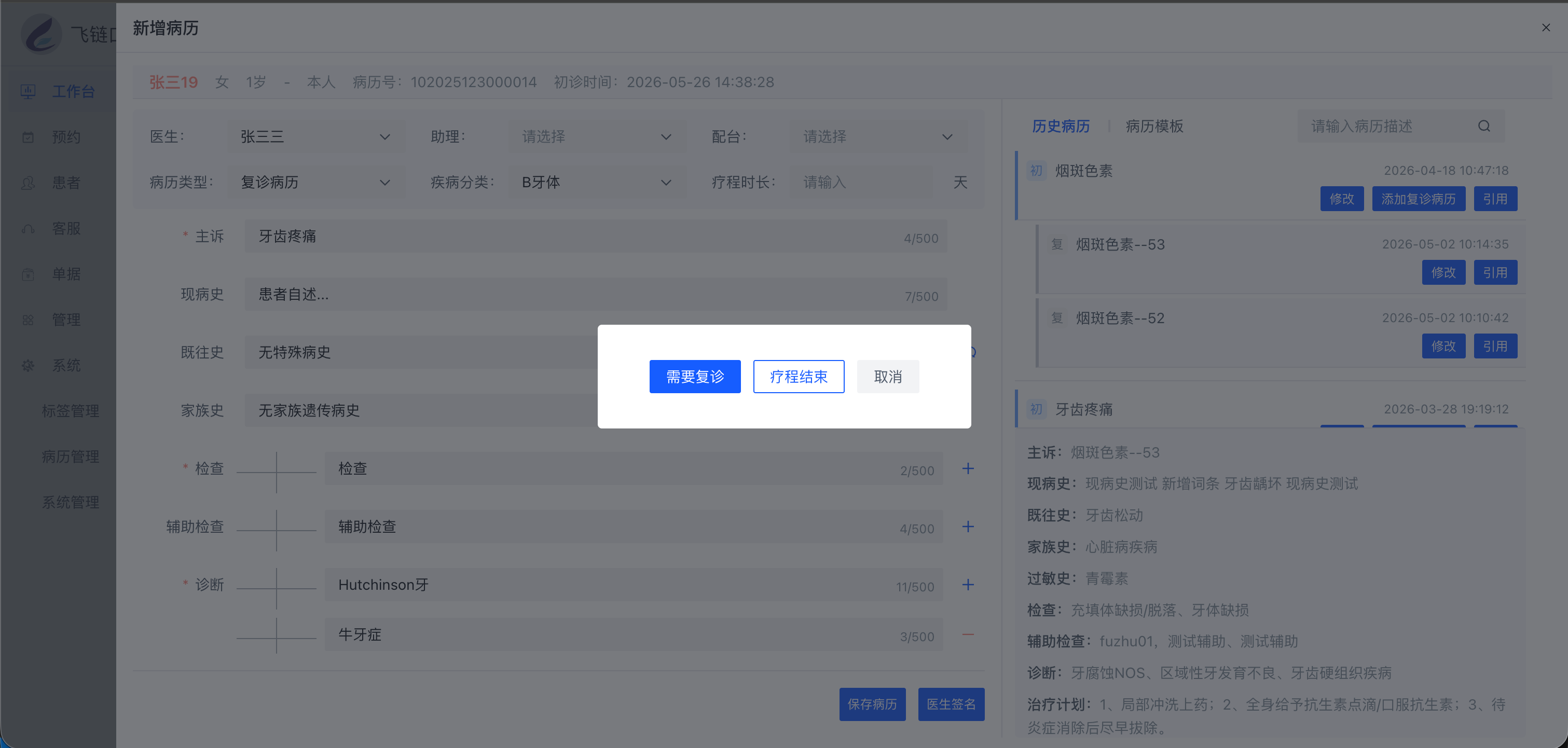This screenshot has height=748, width=1568.
Task: Click the 牛牙症 diagnosis field
Action: [x=634, y=635]
